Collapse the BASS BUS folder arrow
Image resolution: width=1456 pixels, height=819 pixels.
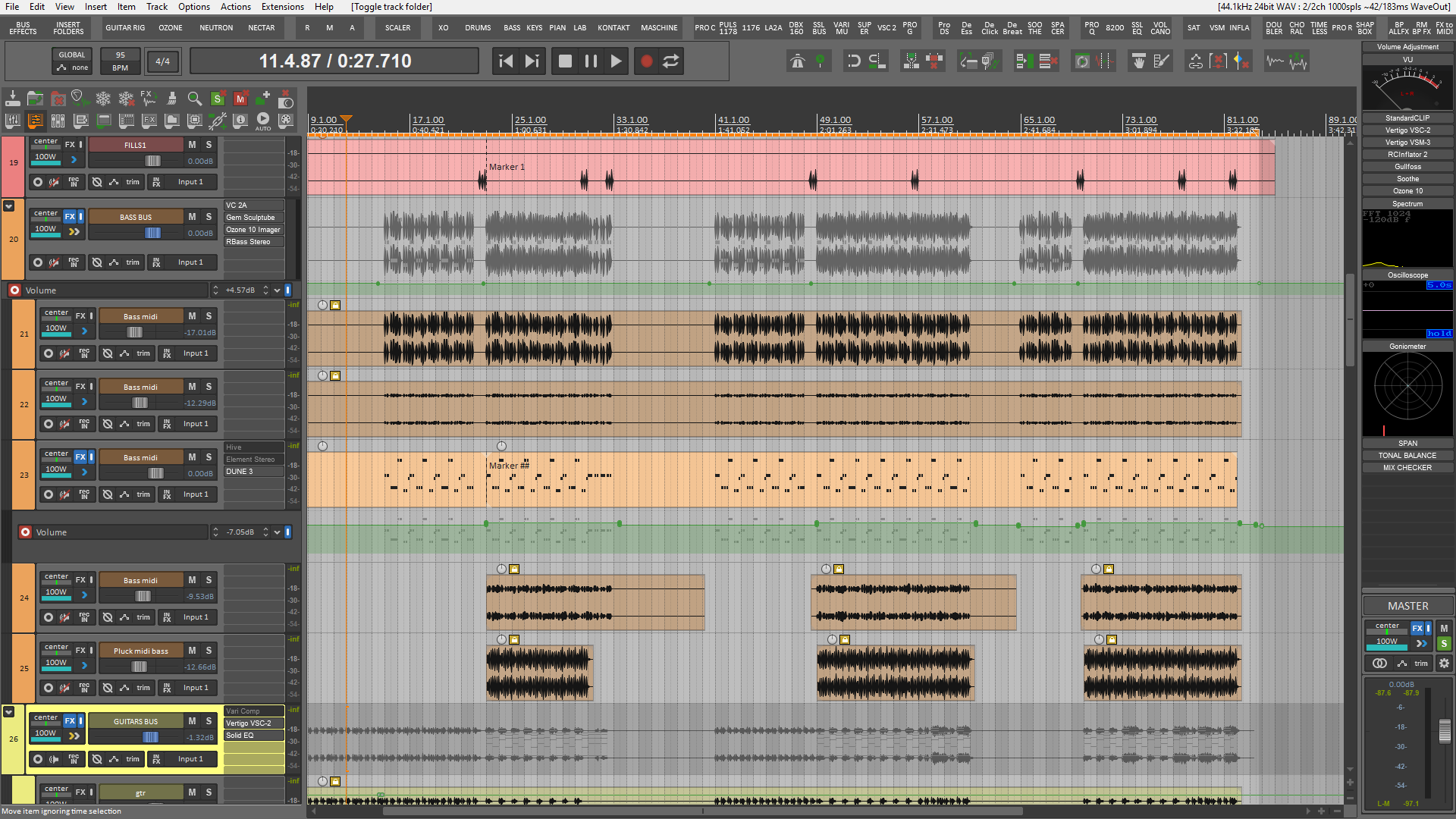coord(9,206)
